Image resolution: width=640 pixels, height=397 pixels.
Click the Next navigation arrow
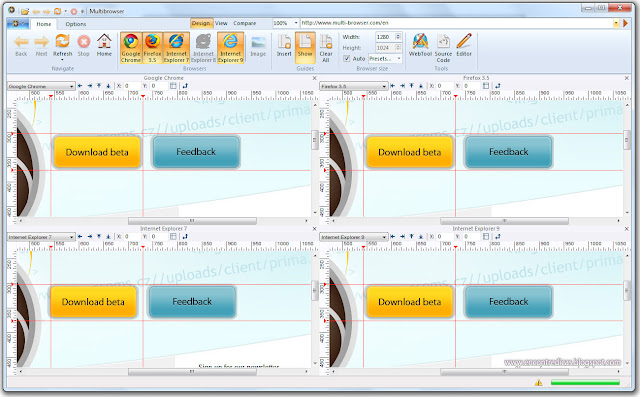41,45
